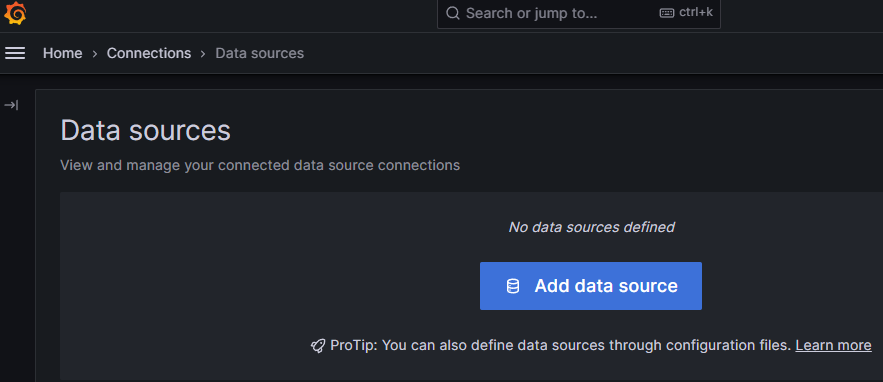Click the Grafana logo icon
The height and width of the screenshot is (382, 883).
[x=15, y=13]
